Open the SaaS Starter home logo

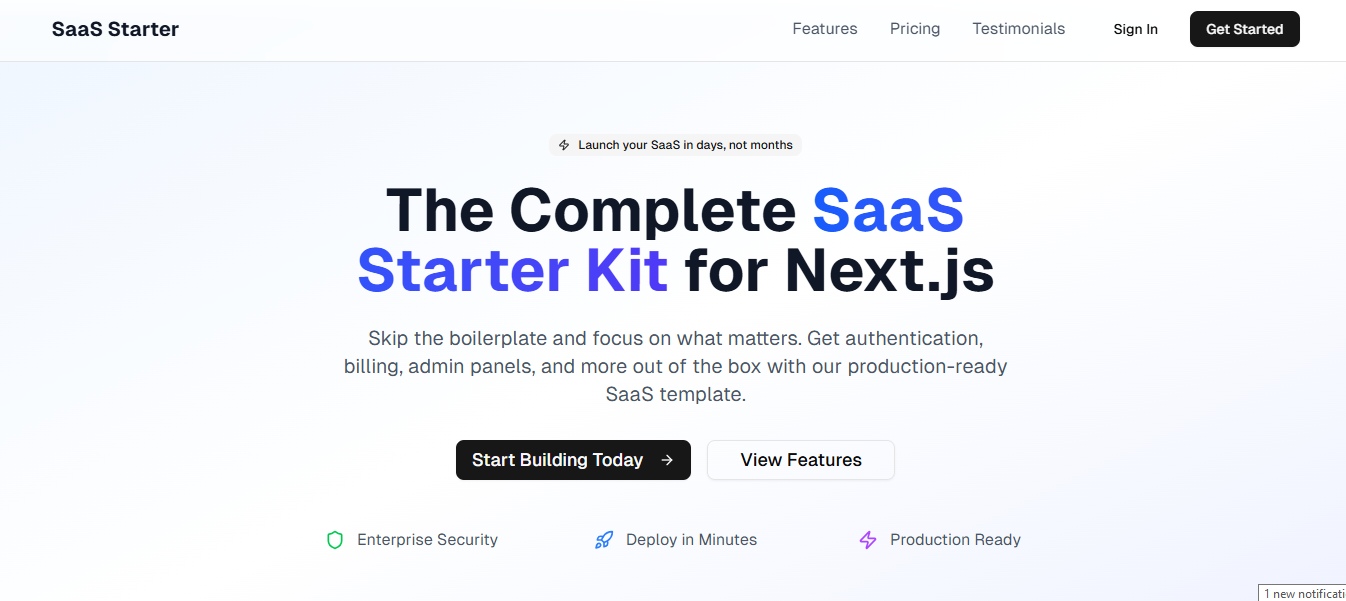click(115, 29)
